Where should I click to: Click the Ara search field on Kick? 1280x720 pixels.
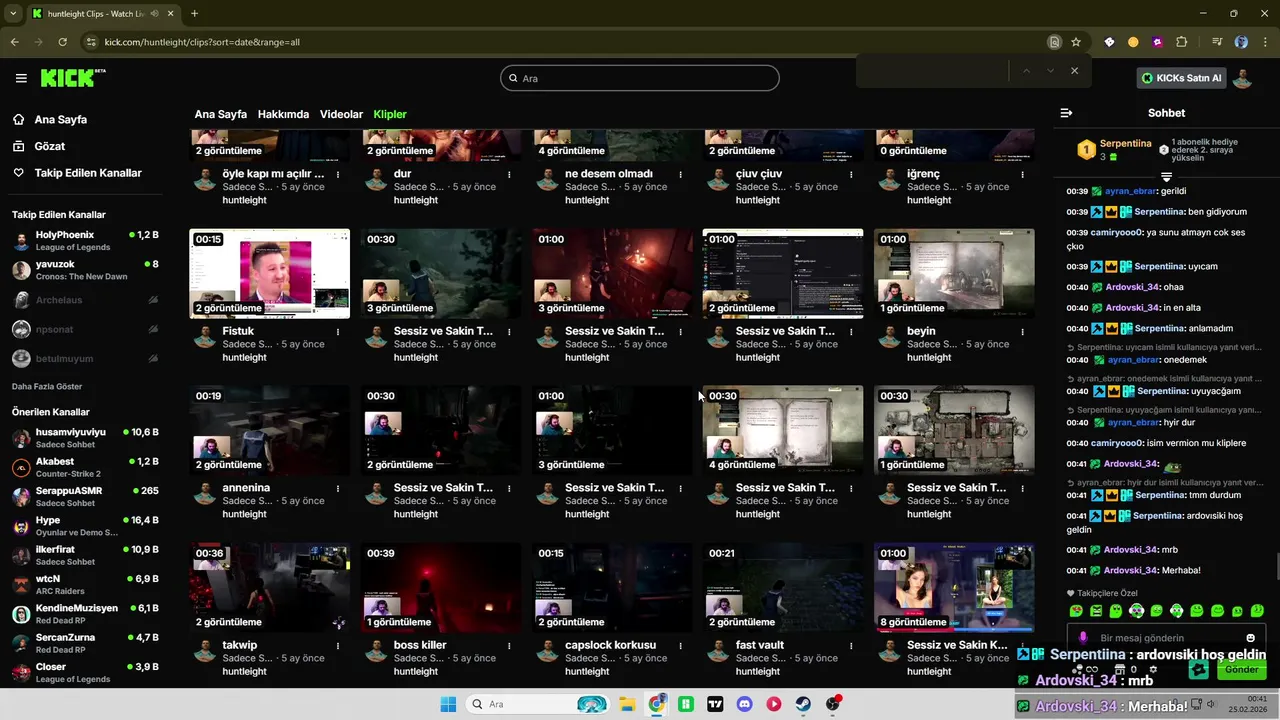coord(640,78)
